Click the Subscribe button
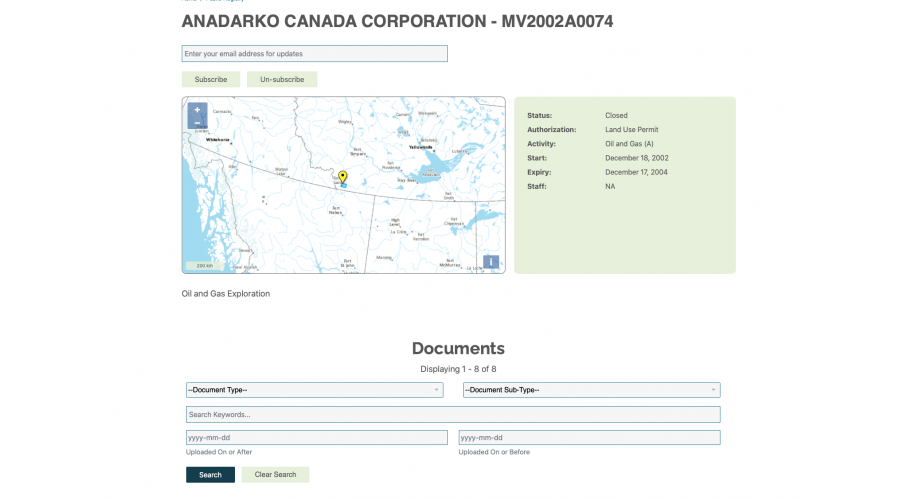Viewport: 918px width, 500px height. 211,79
